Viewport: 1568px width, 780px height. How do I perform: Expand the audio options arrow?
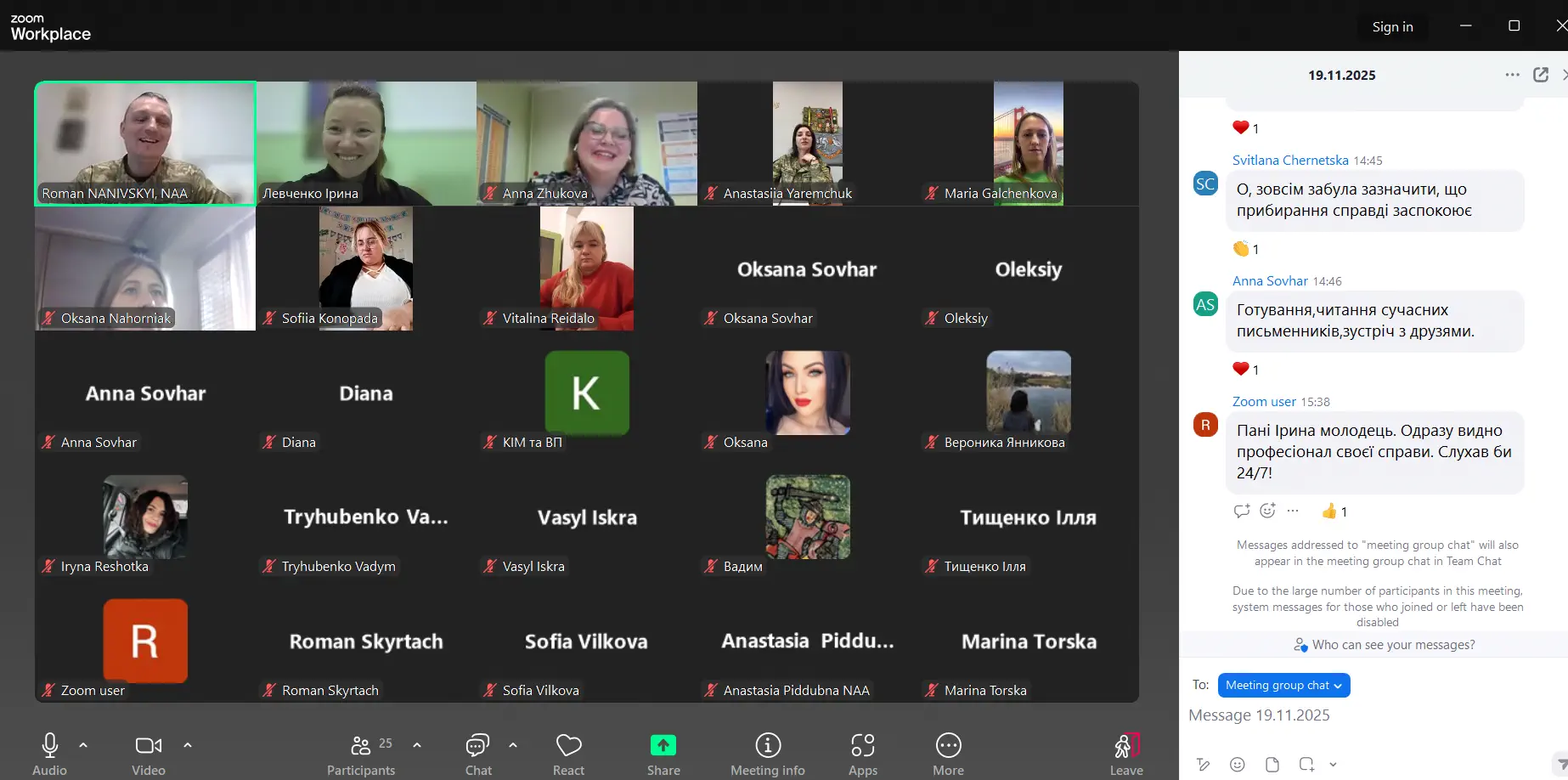[x=83, y=745]
